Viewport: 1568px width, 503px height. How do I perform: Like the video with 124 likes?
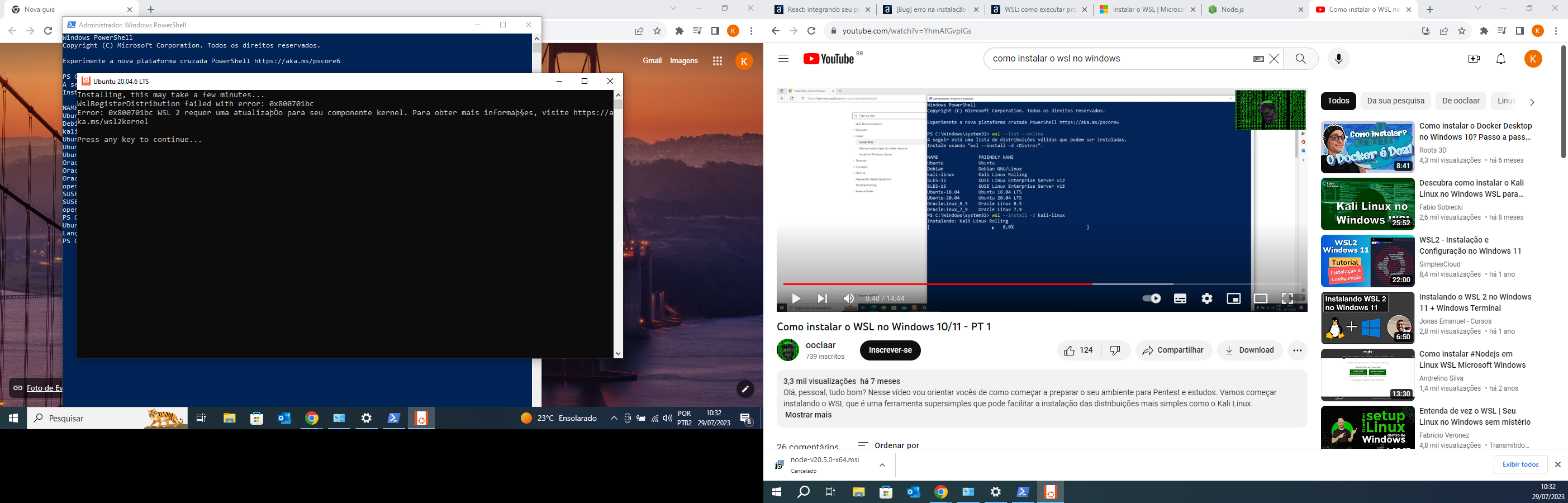[1078, 350]
